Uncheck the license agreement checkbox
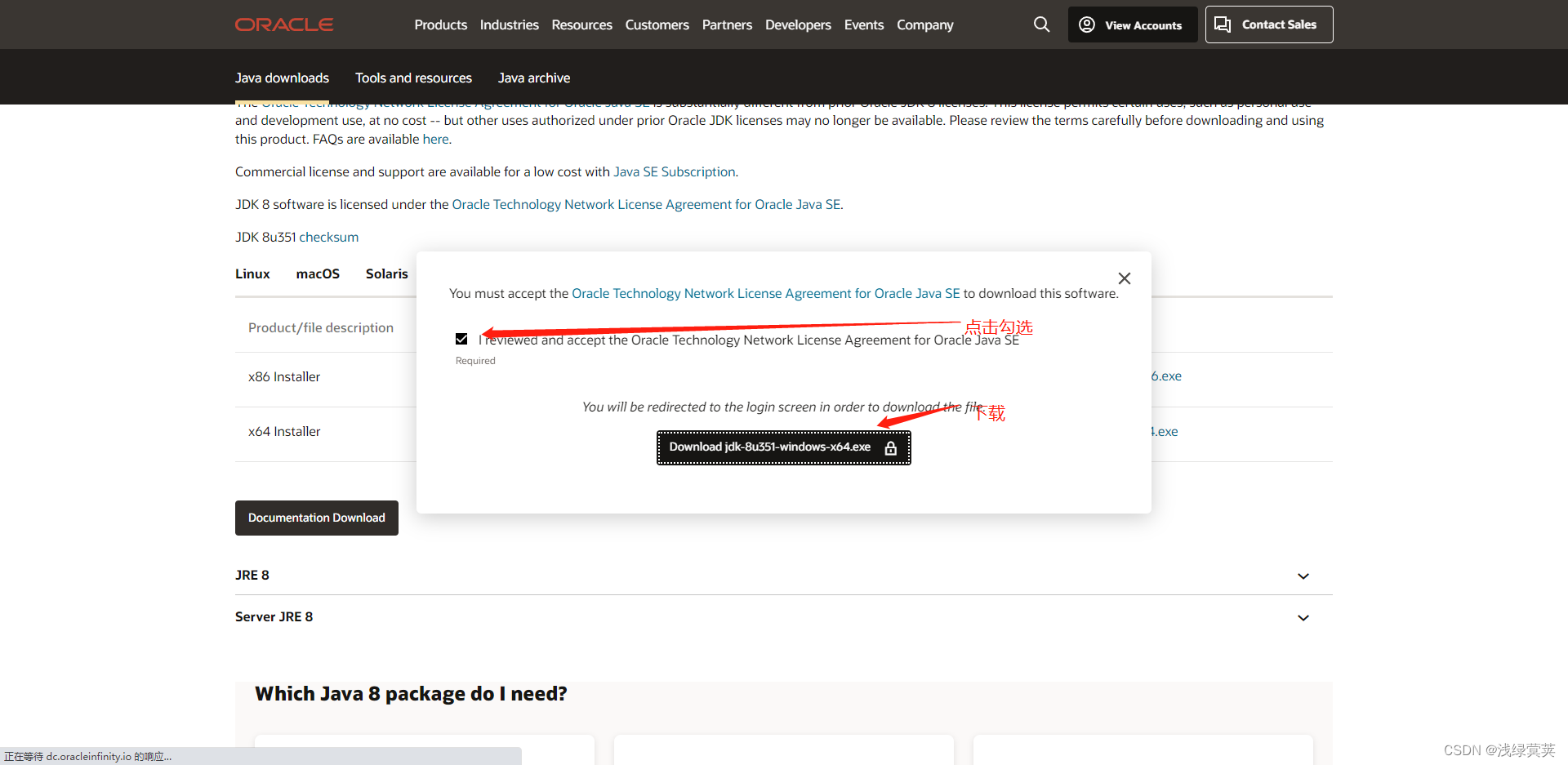The image size is (1568, 765). (461, 339)
